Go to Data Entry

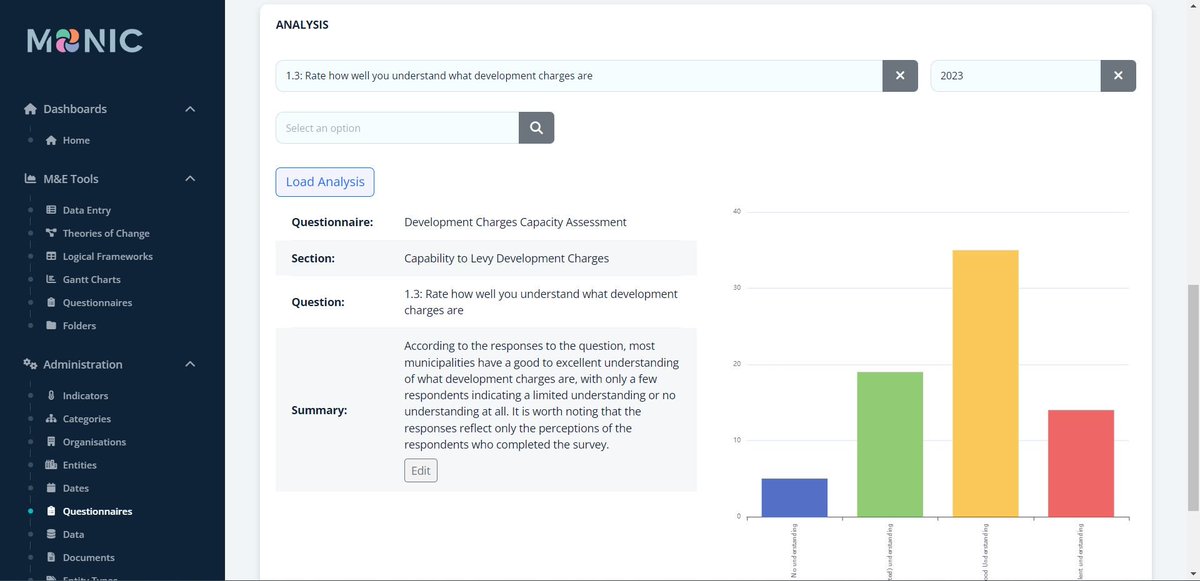coord(86,211)
